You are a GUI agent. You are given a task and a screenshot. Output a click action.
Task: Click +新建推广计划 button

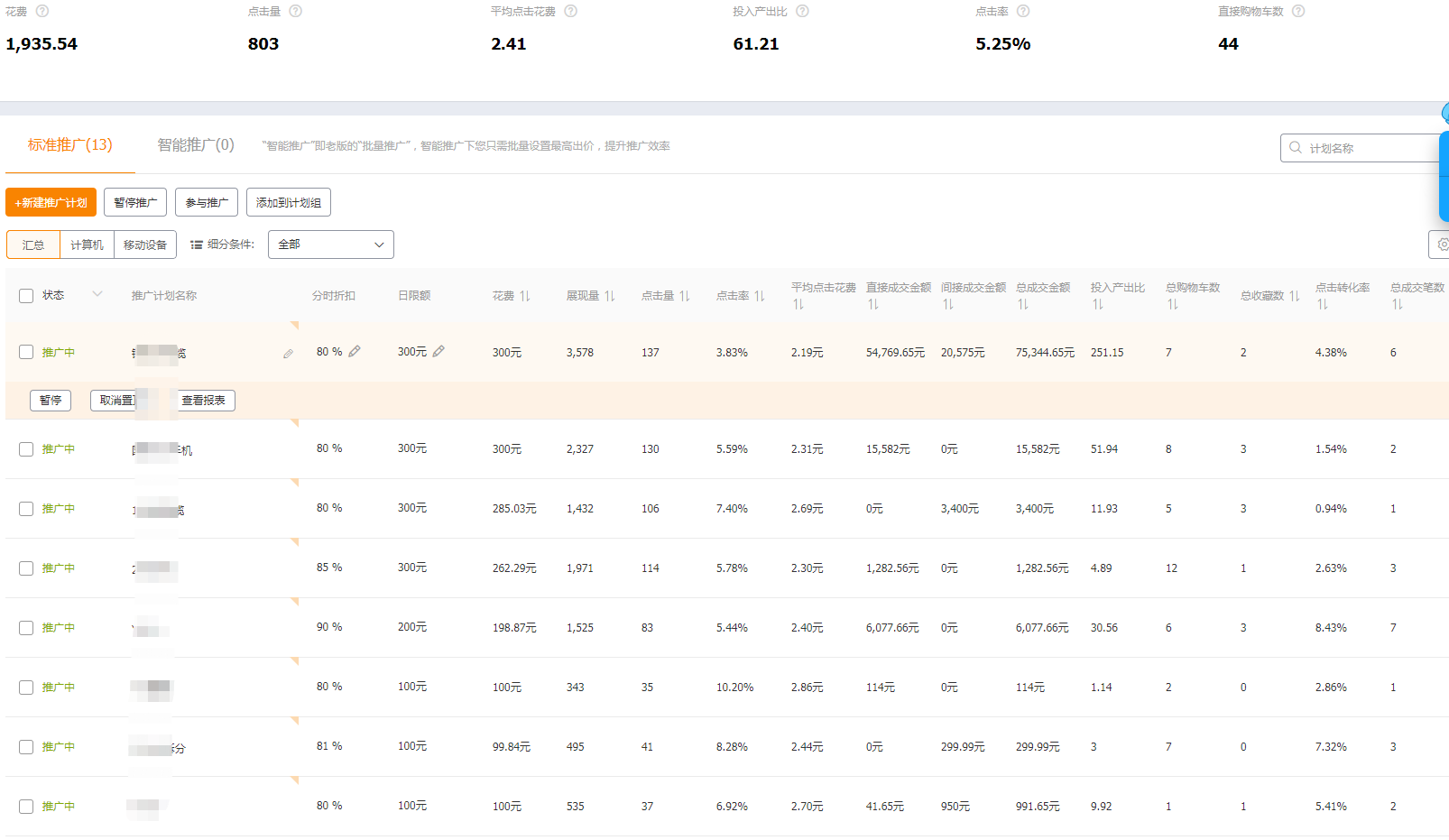[51, 202]
